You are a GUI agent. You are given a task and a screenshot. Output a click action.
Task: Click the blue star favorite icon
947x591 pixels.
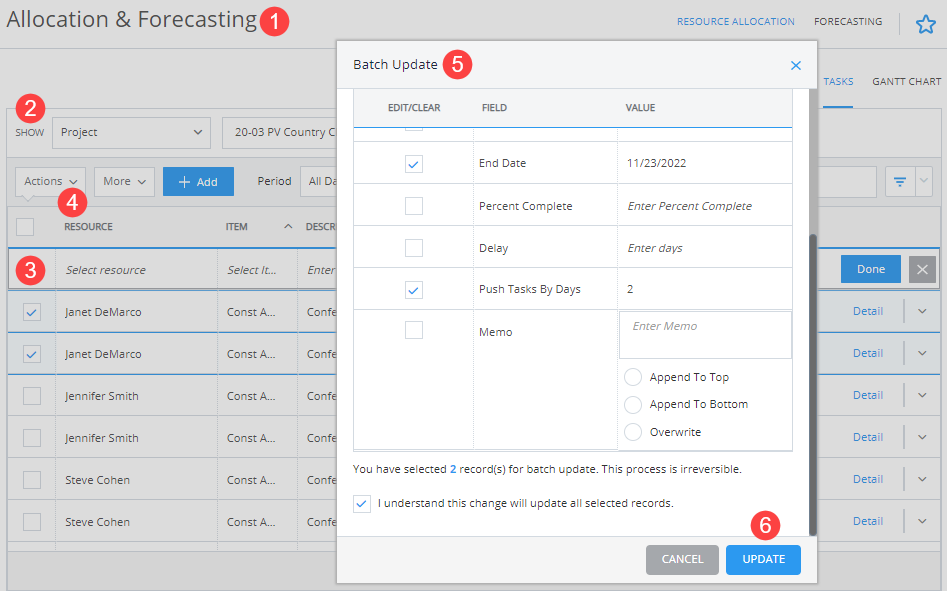coord(926,23)
